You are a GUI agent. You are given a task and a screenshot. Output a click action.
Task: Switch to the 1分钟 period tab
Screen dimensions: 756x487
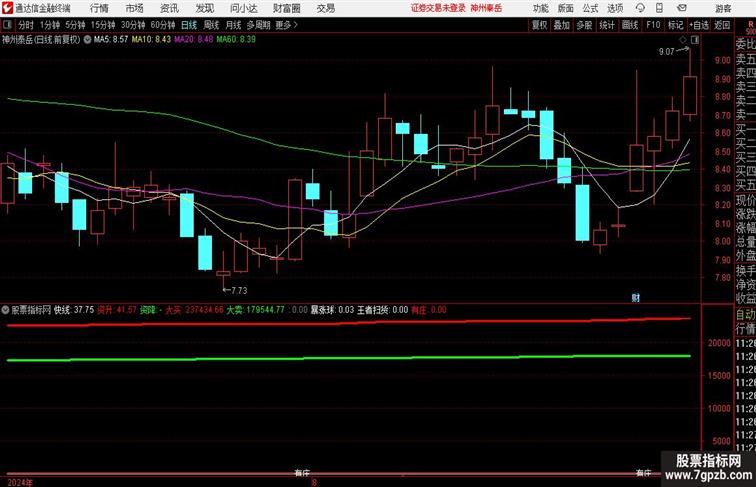coord(50,25)
